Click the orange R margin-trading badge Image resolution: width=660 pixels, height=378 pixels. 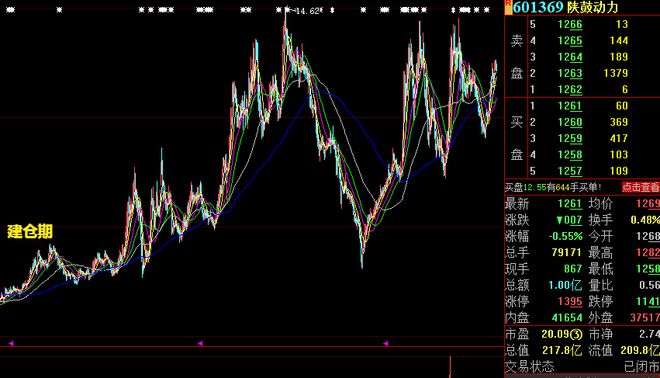point(508,7)
